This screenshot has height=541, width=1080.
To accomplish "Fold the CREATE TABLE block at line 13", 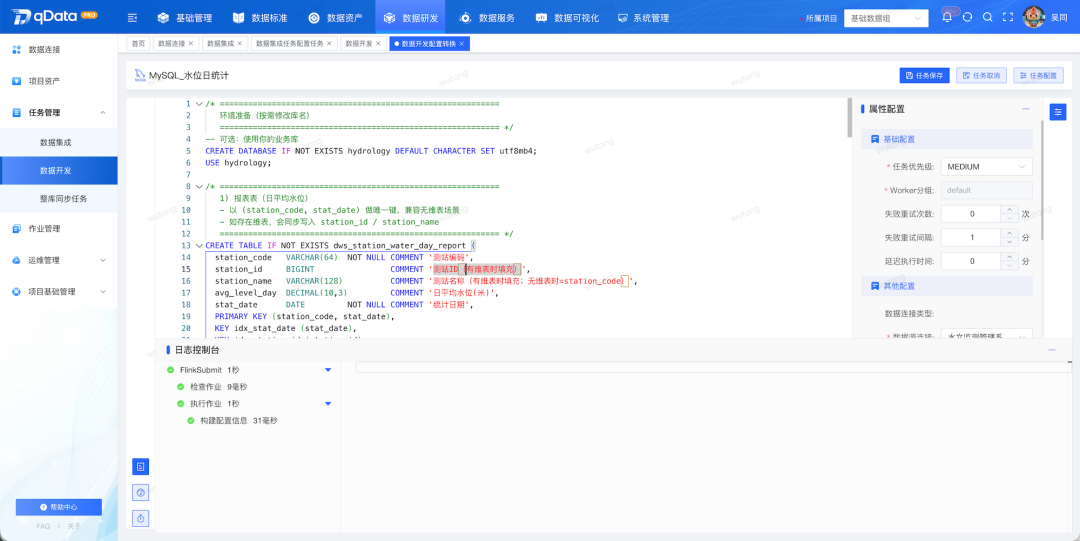I will pyautogui.click(x=199, y=245).
